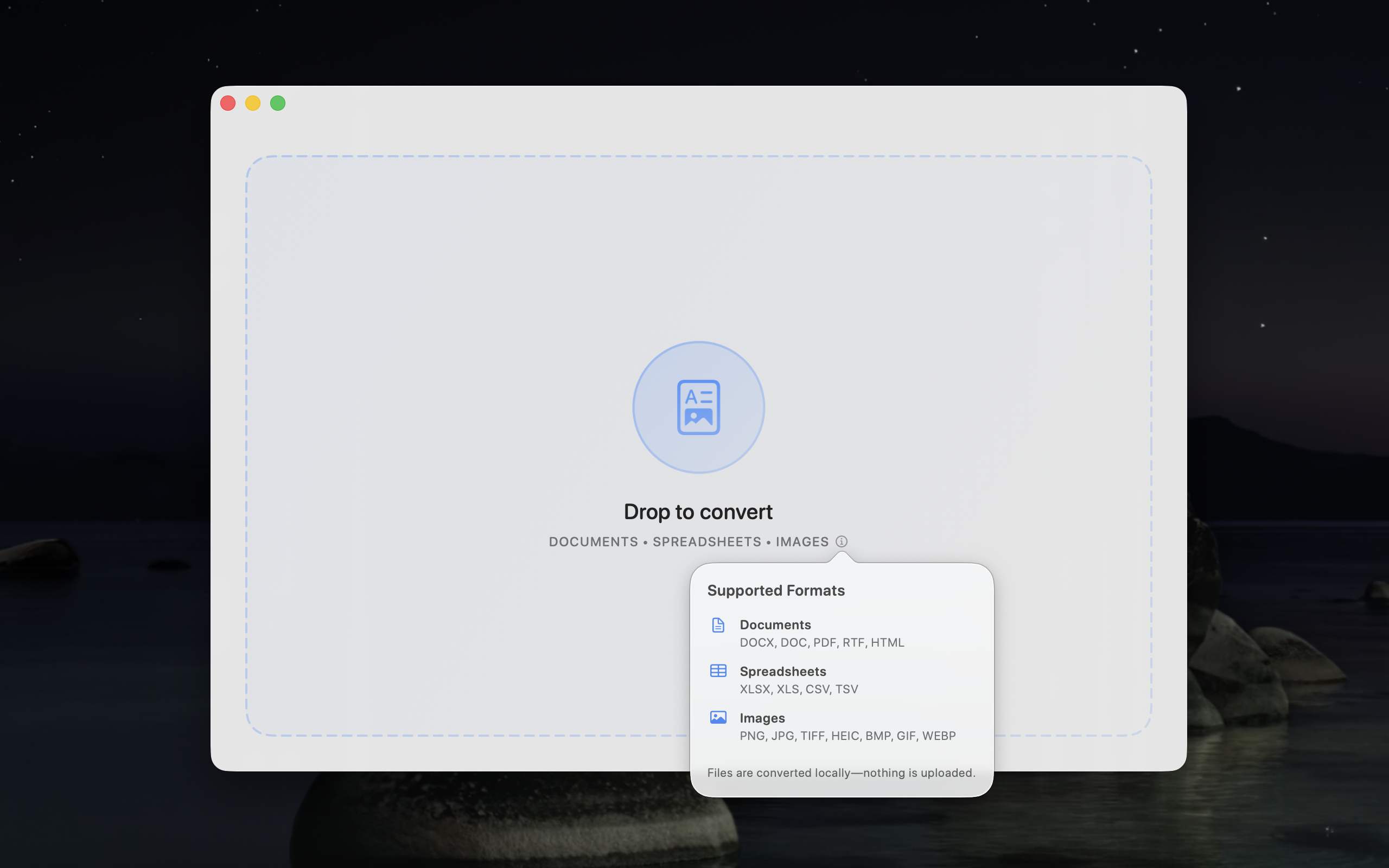
Task: Click the info icon next to IMAGES
Action: tap(842, 541)
